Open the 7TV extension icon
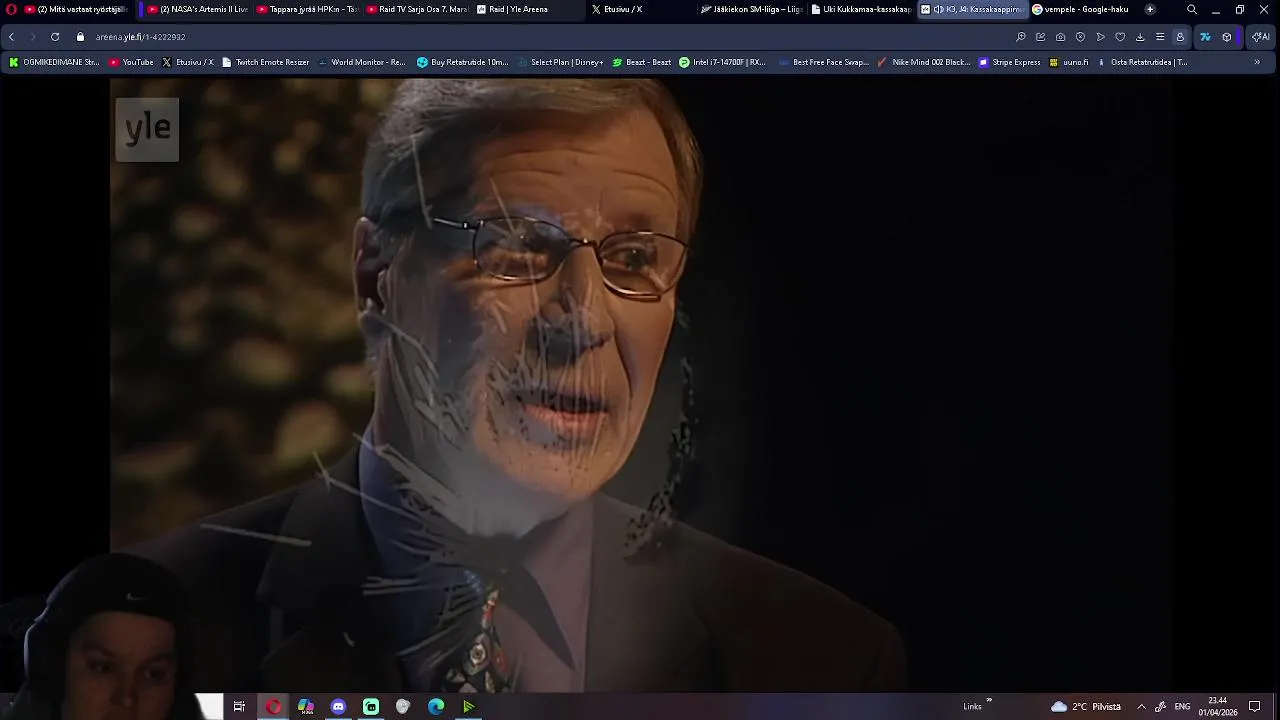Viewport: 1280px width, 720px height. pos(1205,37)
